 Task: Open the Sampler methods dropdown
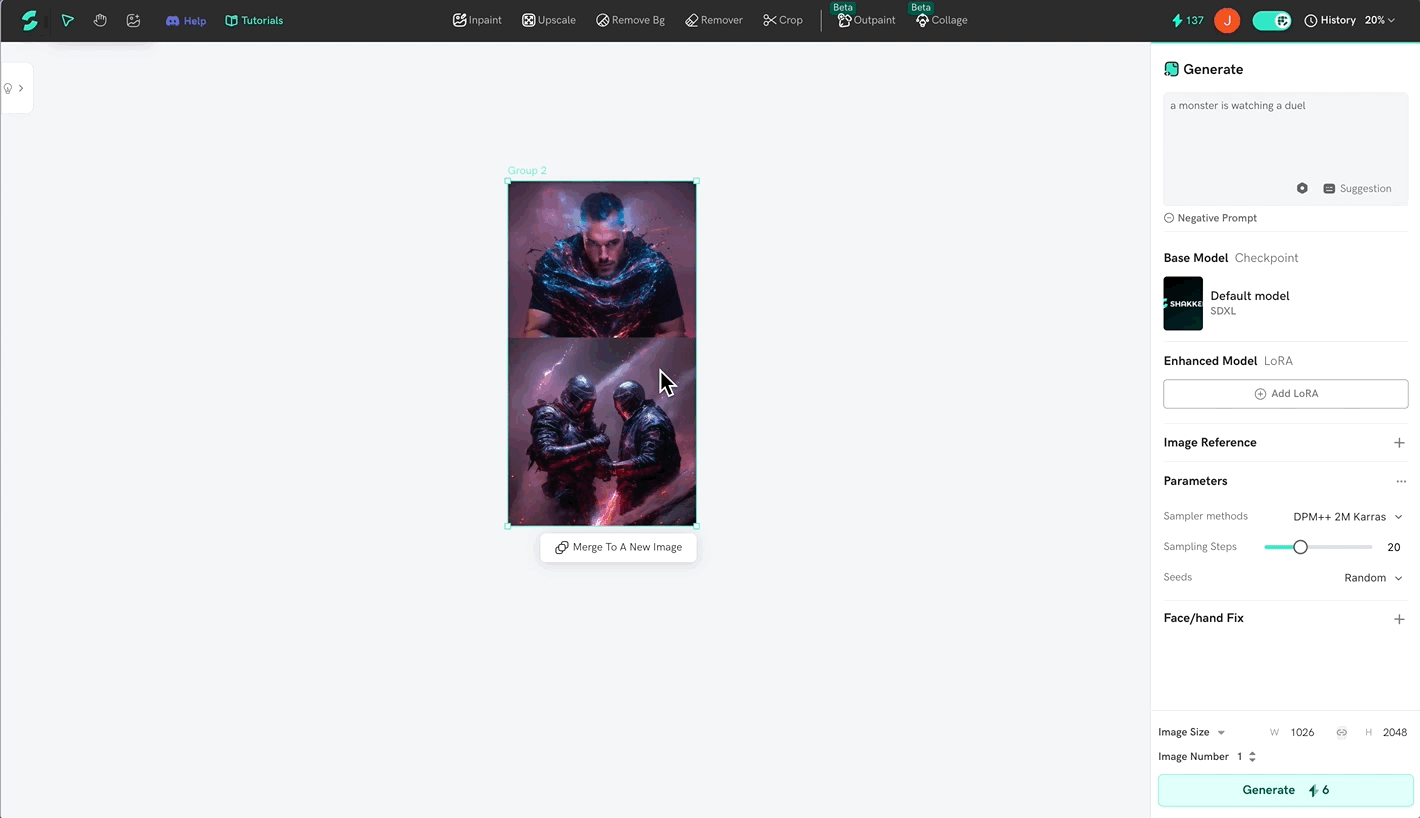click(x=1347, y=517)
